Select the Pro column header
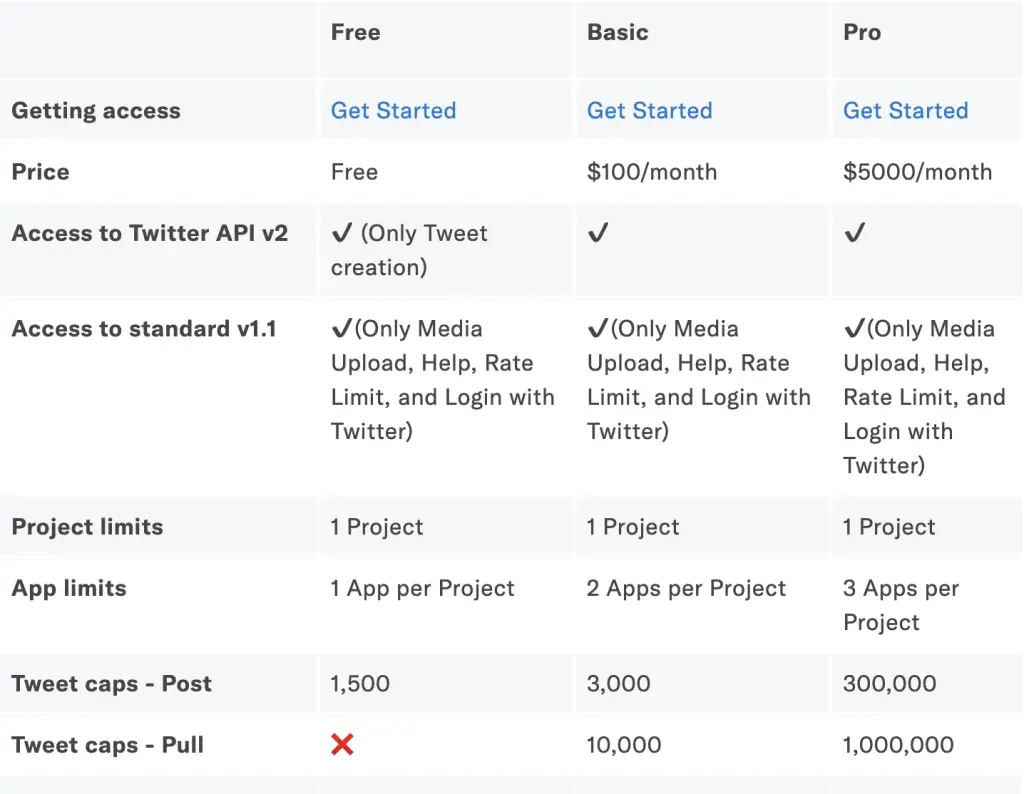Image resolution: width=1024 pixels, height=794 pixels. tap(862, 33)
